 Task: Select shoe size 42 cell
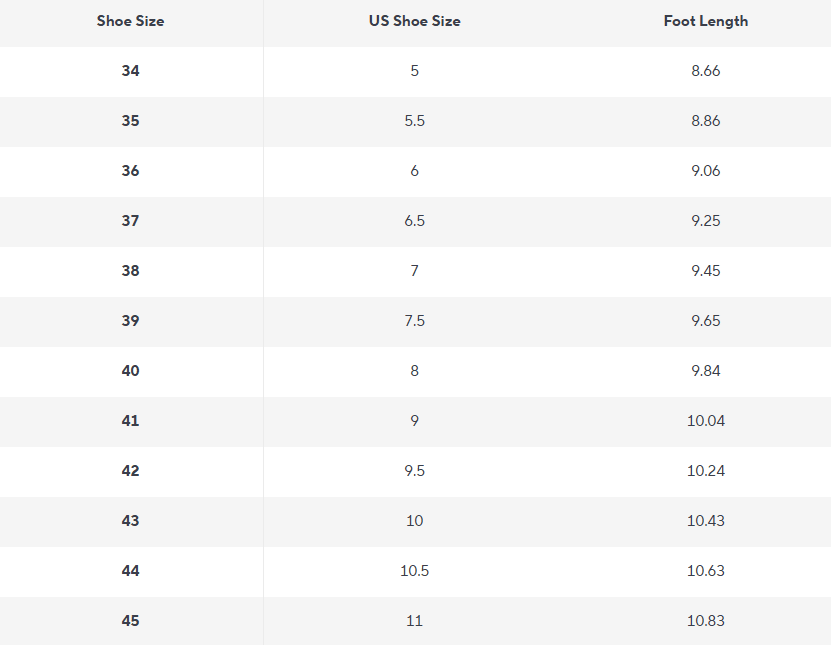pyautogui.click(x=130, y=471)
